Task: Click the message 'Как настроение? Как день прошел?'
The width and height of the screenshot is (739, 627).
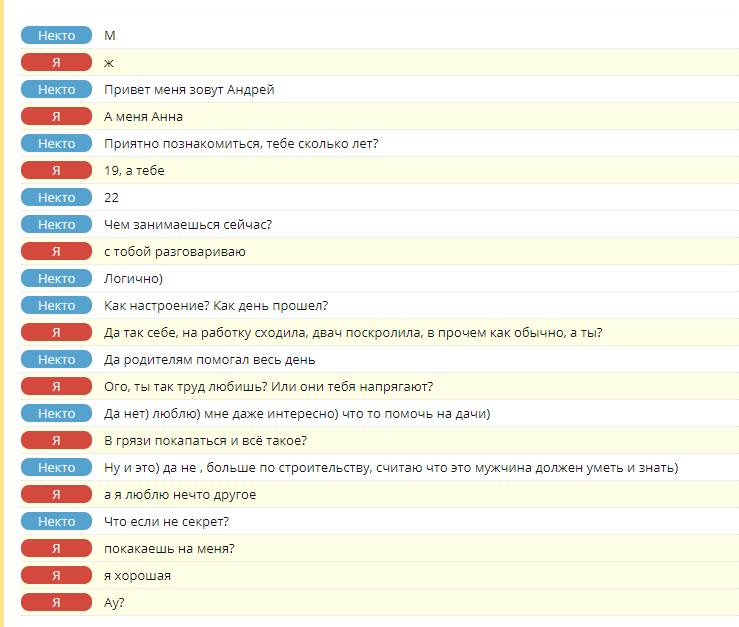Action: pyautogui.click(x=216, y=306)
